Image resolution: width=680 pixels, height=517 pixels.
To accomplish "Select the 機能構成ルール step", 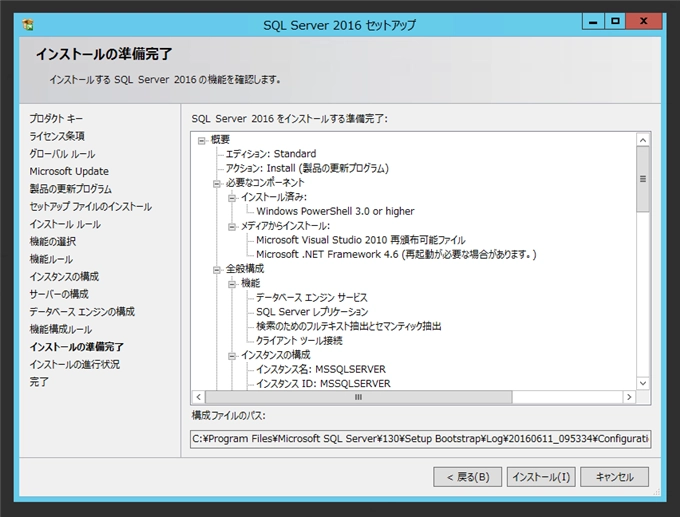I will pyautogui.click(x=60, y=330).
